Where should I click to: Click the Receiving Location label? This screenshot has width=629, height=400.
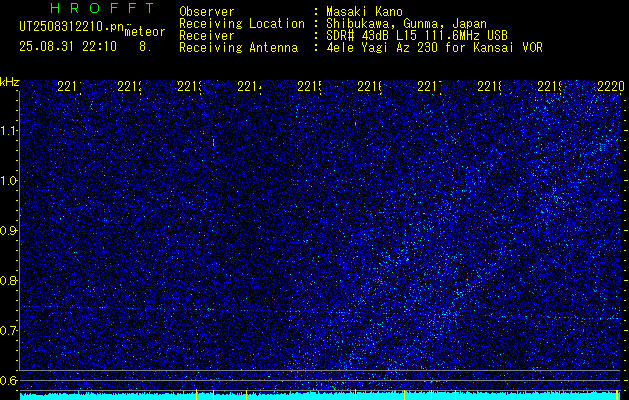pyautogui.click(x=242, y=24)
